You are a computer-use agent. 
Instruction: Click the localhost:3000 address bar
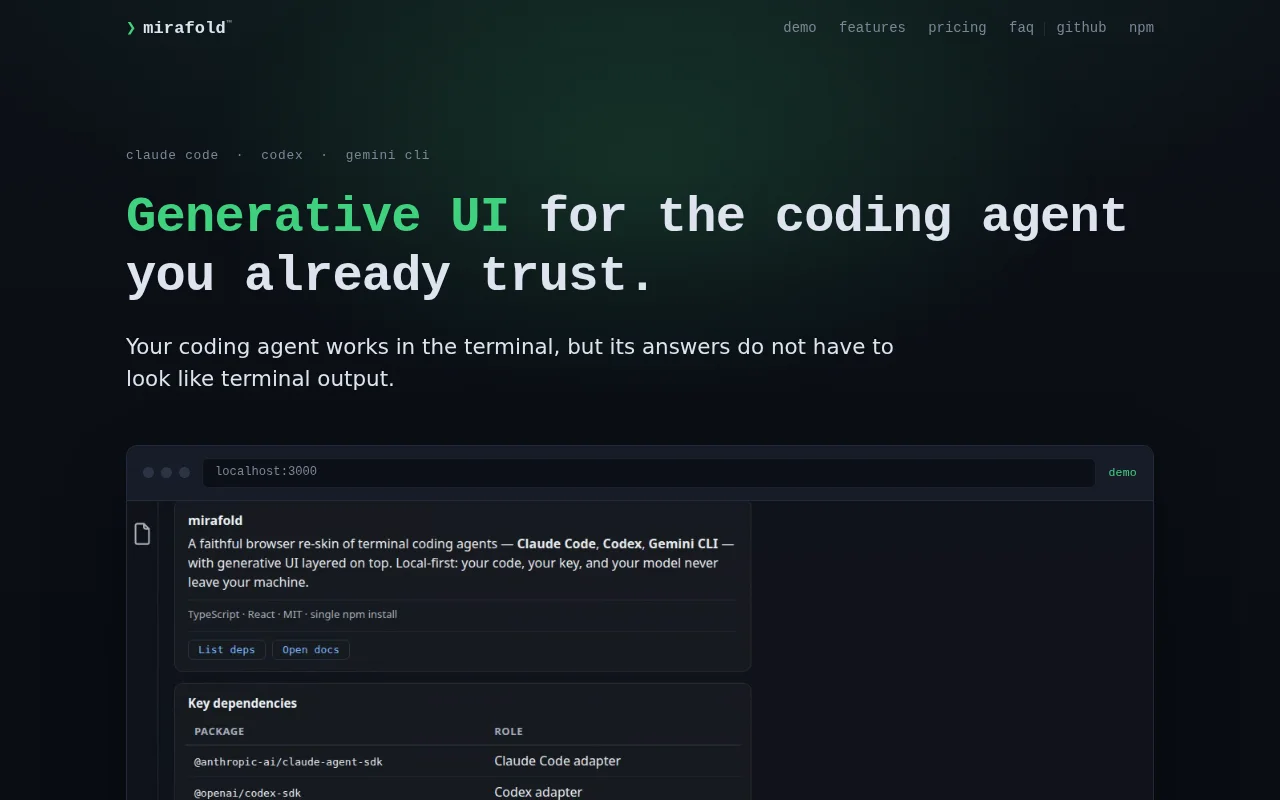(x=649, y=472)
